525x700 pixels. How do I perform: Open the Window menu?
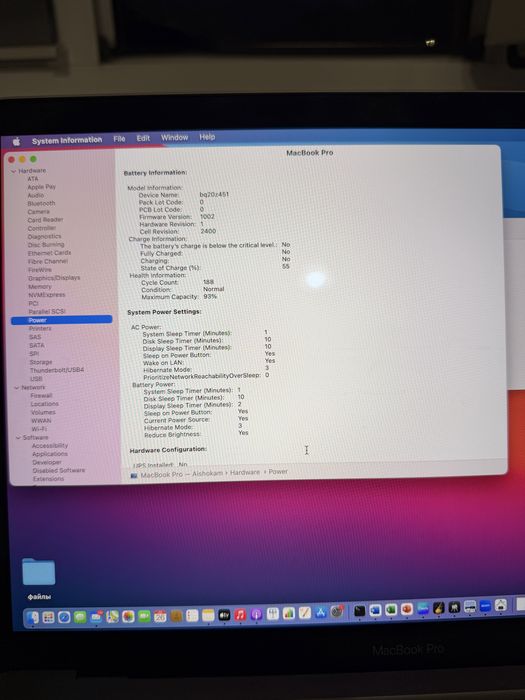(x=175, y=138)
